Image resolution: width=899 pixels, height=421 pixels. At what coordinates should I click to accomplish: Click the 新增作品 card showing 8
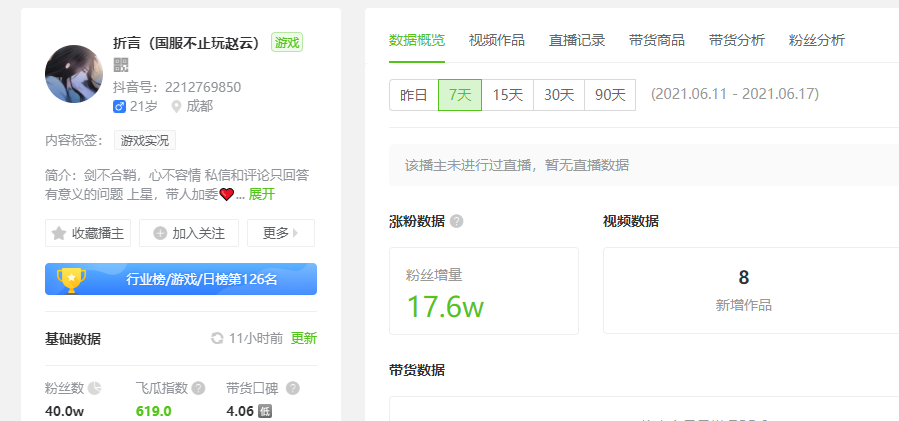coord(751,291)
